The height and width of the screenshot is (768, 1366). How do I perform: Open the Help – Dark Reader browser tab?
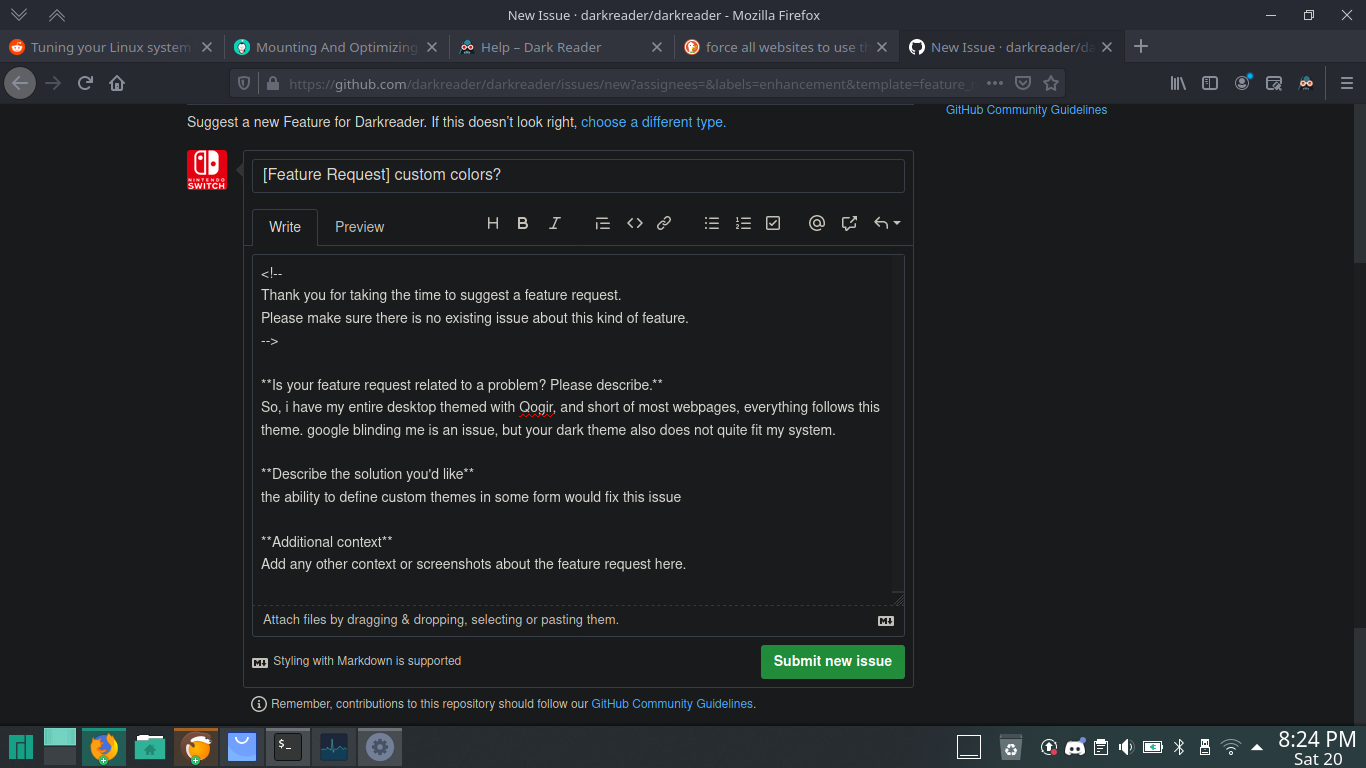(x=545, y=46)
